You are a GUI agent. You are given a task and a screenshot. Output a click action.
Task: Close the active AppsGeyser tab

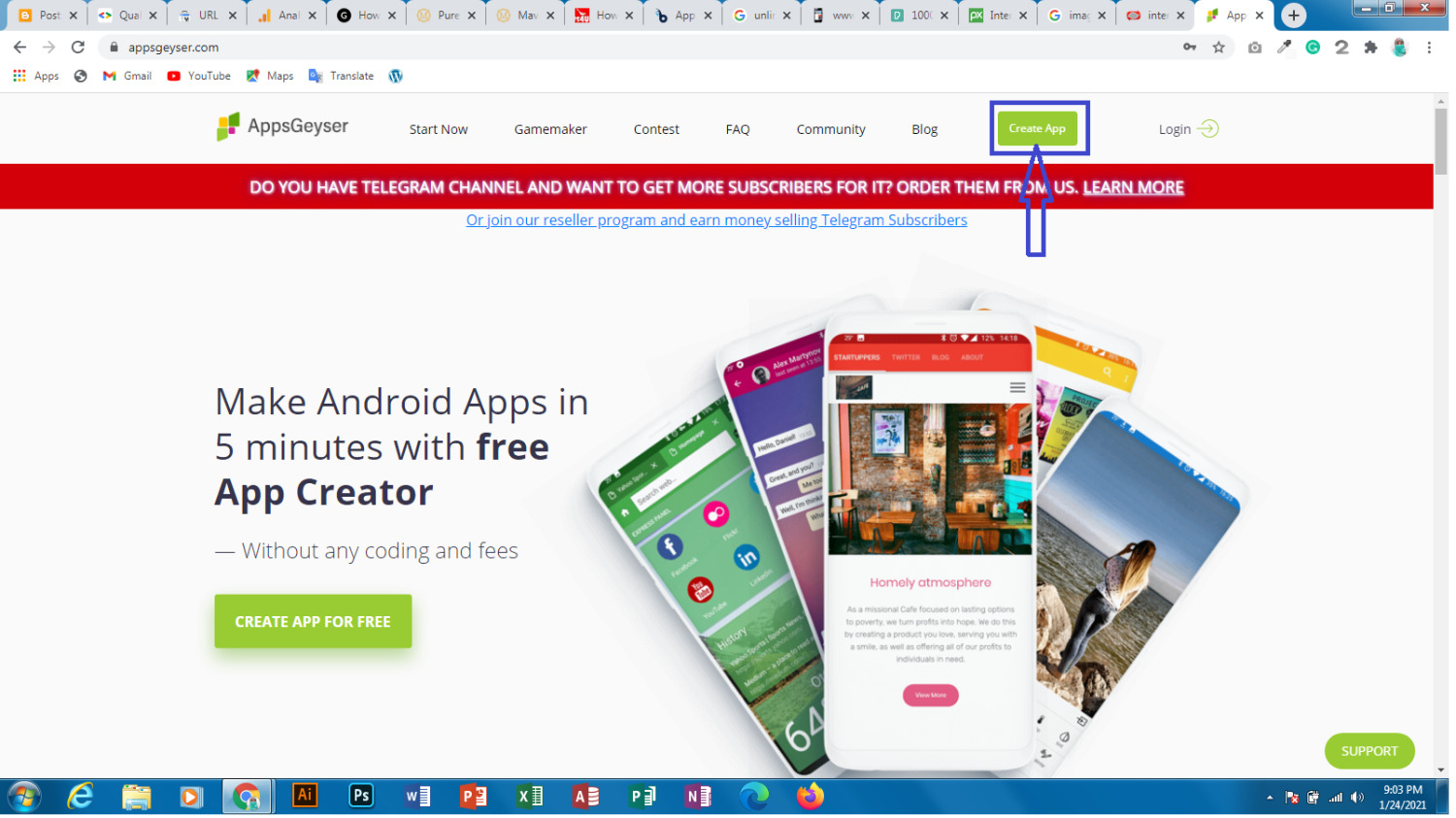coord(1260,16)
